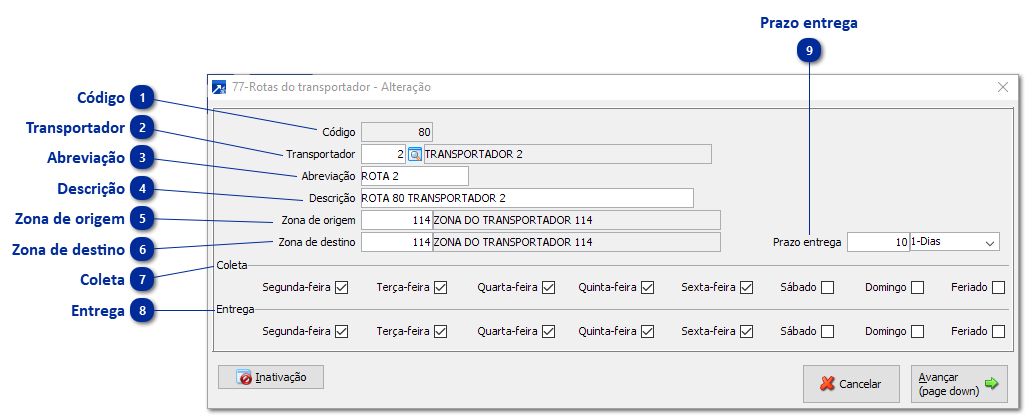Enable Domingo checkbox in Coleta section
Screen dimensions: 1032x420
pyautogui.click(x=917, y=288)
